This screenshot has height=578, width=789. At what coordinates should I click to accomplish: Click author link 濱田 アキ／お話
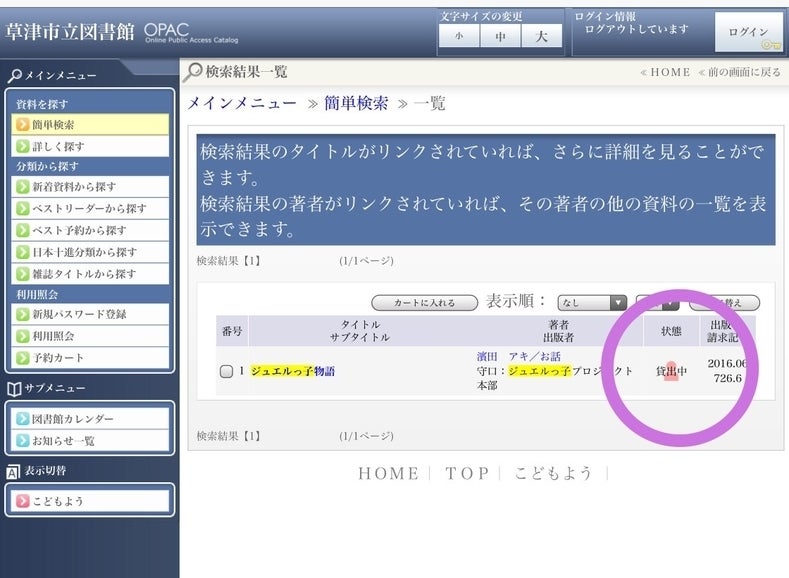click(518, 356)
